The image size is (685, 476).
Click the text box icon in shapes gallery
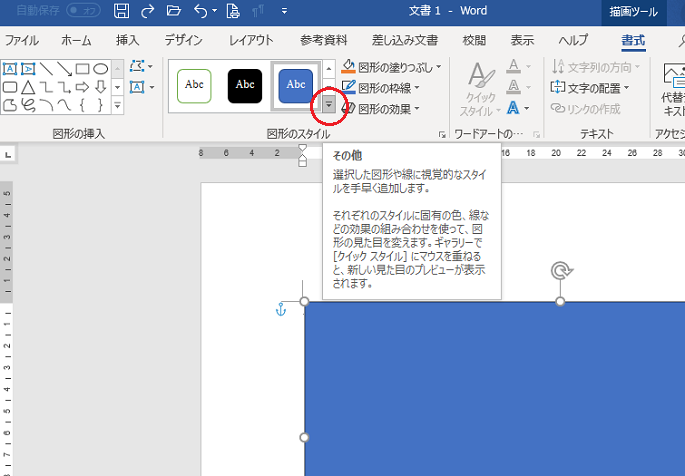pos(10,69)
